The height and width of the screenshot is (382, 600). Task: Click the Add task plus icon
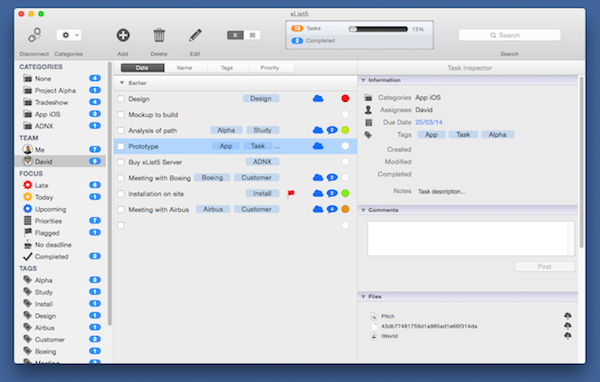[123, 35]
